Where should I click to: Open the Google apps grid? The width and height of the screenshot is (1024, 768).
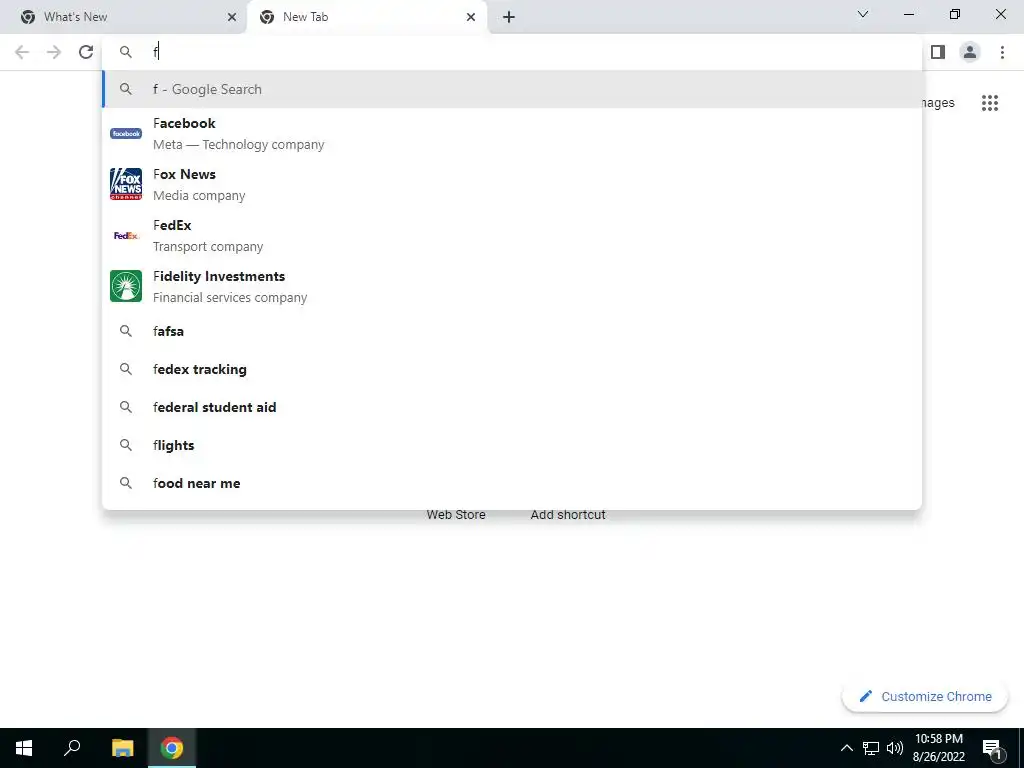990,103
